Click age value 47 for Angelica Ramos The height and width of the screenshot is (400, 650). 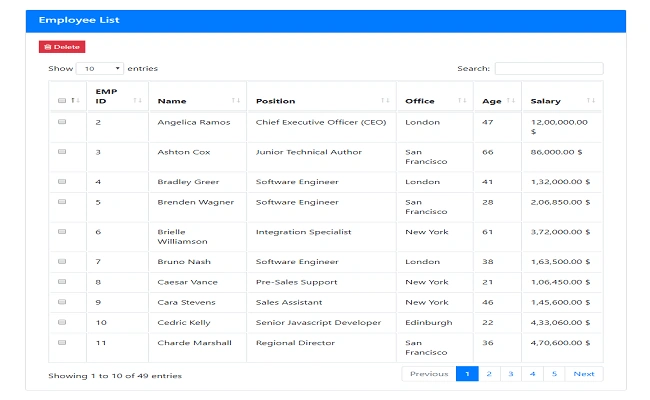[488, 122]
